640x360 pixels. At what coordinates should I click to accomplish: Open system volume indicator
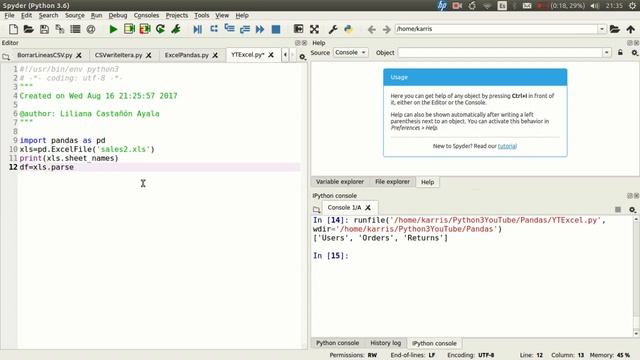[x=595, y=5]
